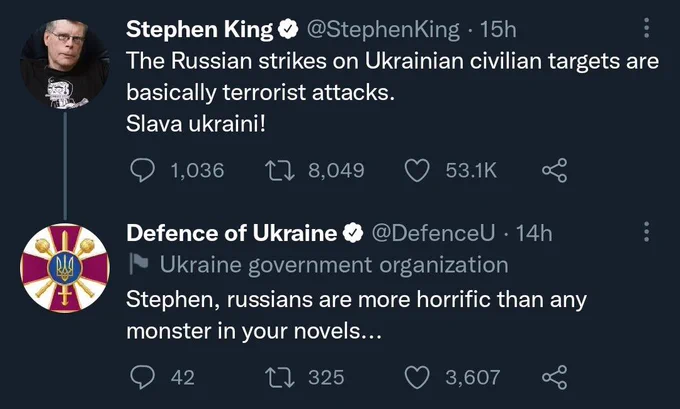Retweet the Defence of Ukraine tweet
The width and height of the screenshot is (680, 409).
point(280,377)
